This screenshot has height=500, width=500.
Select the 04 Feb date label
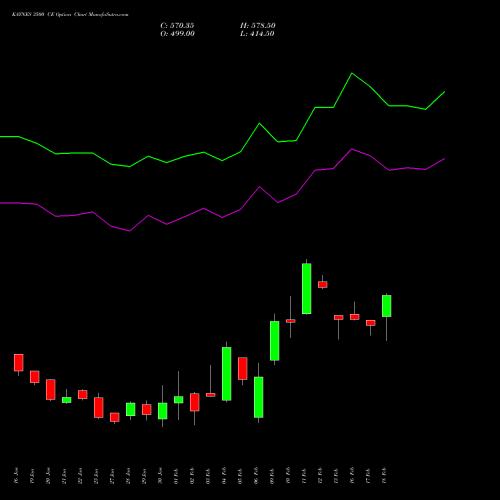click(224, 476)
